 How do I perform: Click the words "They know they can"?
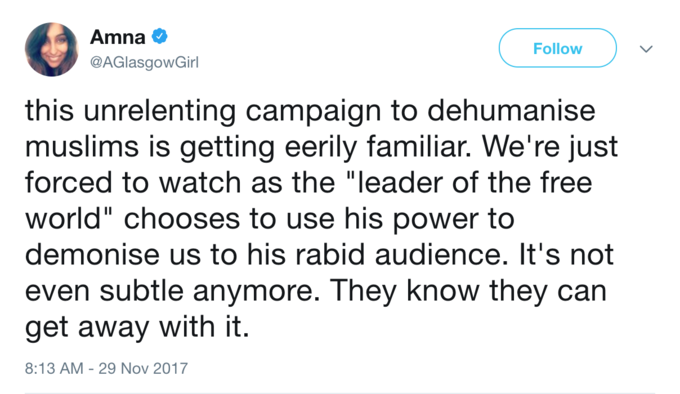coord(469,290)
